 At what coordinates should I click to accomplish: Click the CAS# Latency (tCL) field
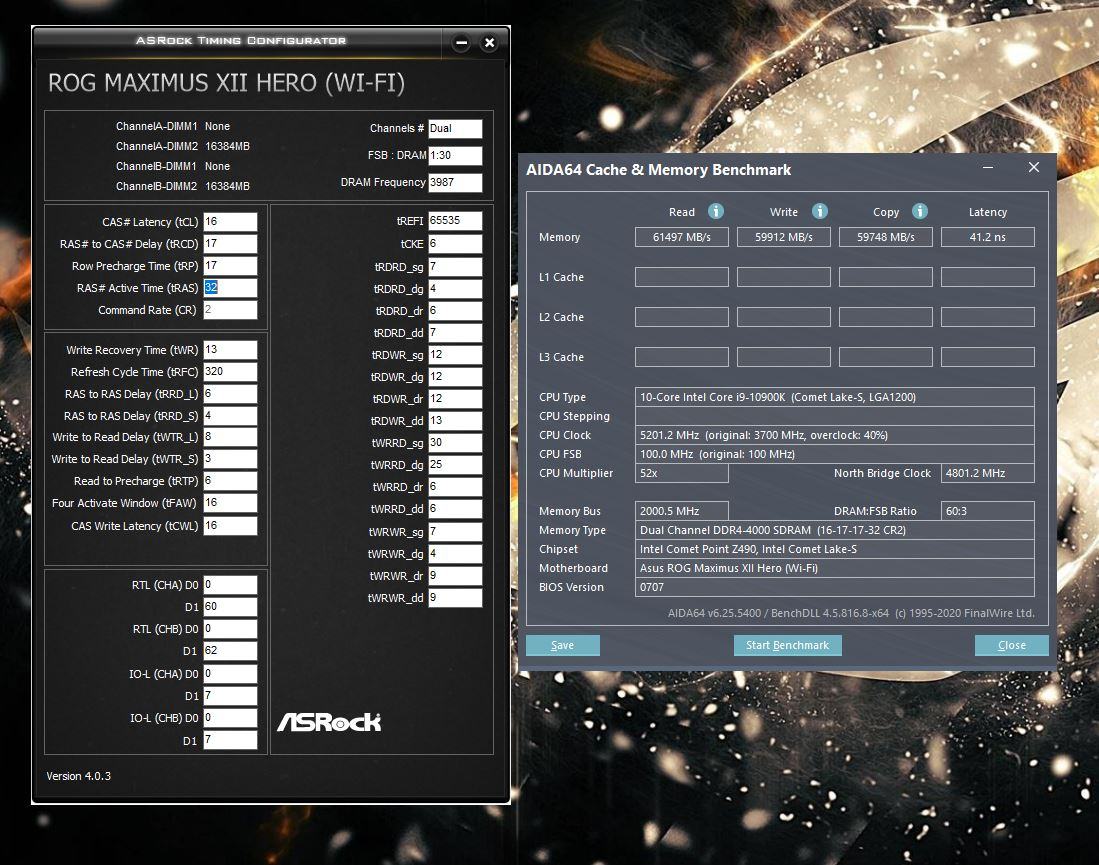click(230, 222)
